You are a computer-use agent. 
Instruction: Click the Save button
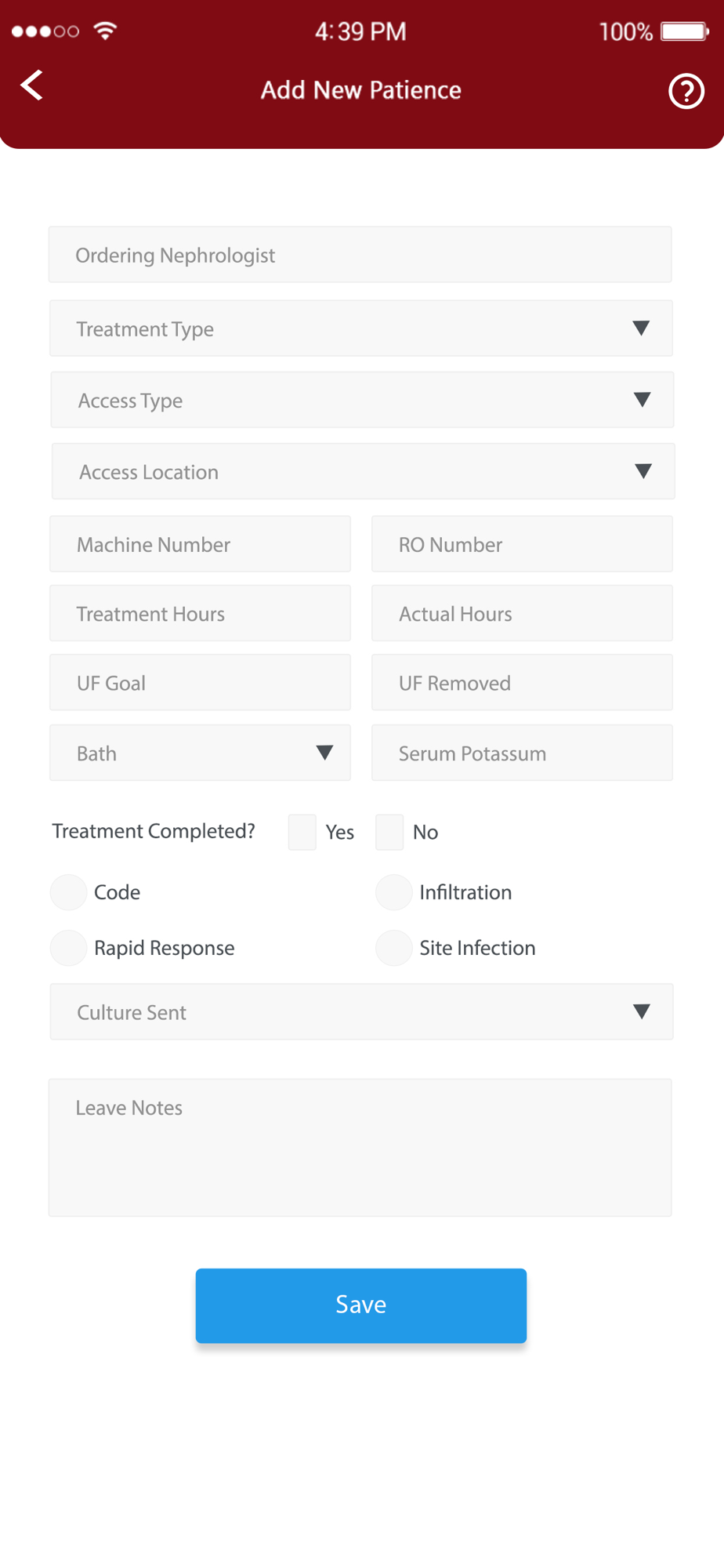click(361, 1305)
